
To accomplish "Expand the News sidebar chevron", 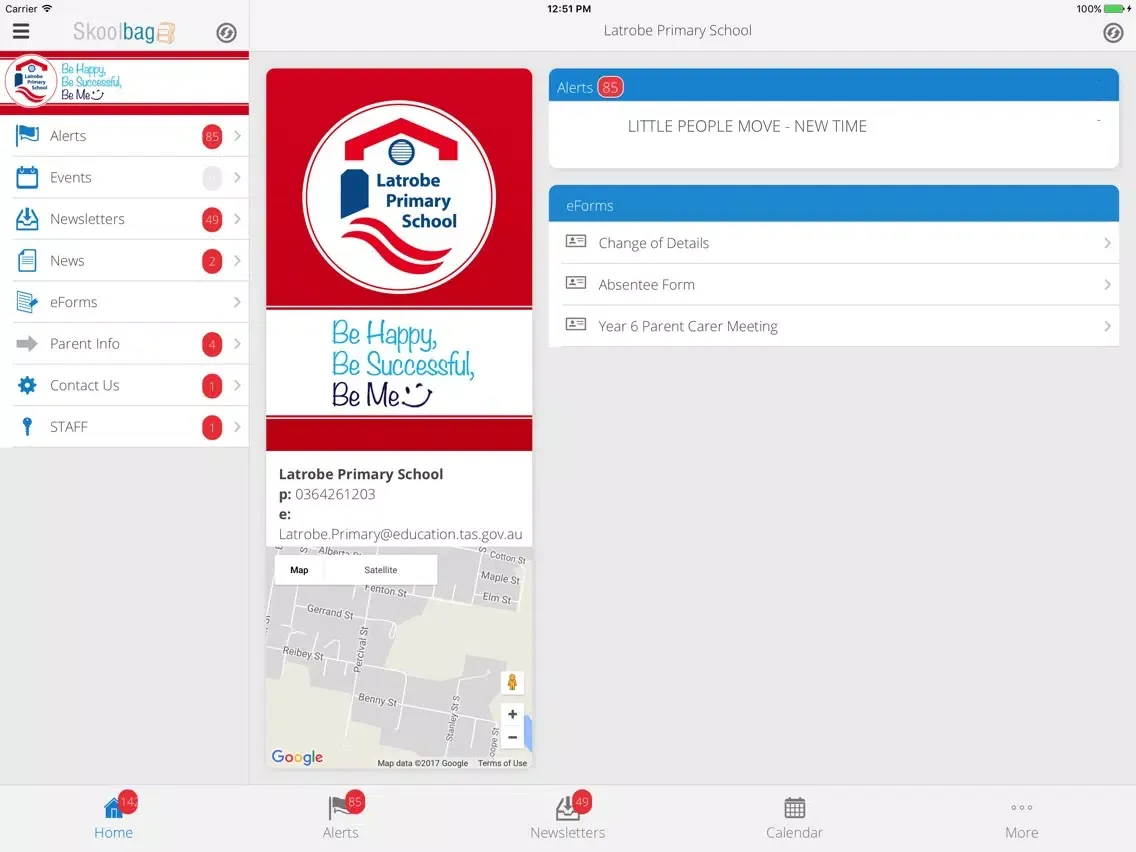I will 237,260.
